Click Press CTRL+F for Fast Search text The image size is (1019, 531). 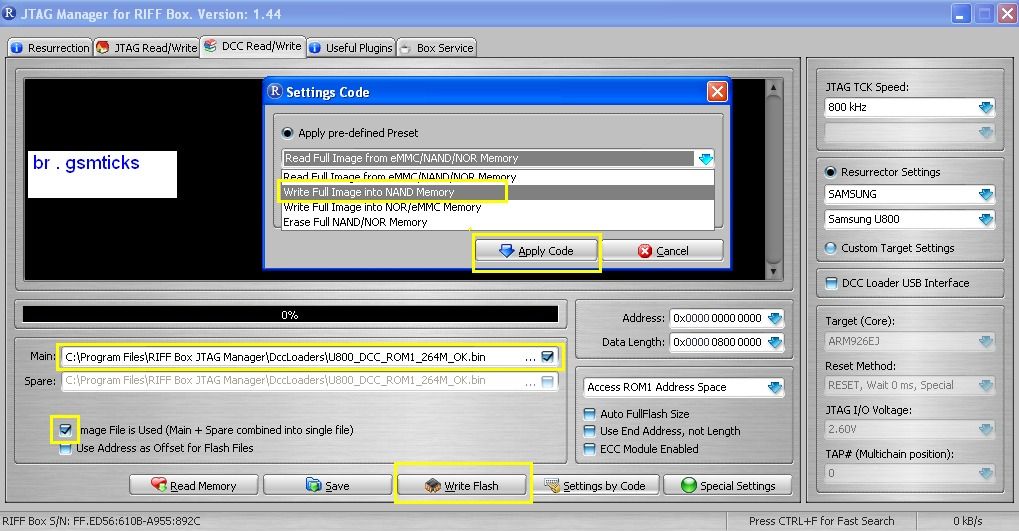821,521
